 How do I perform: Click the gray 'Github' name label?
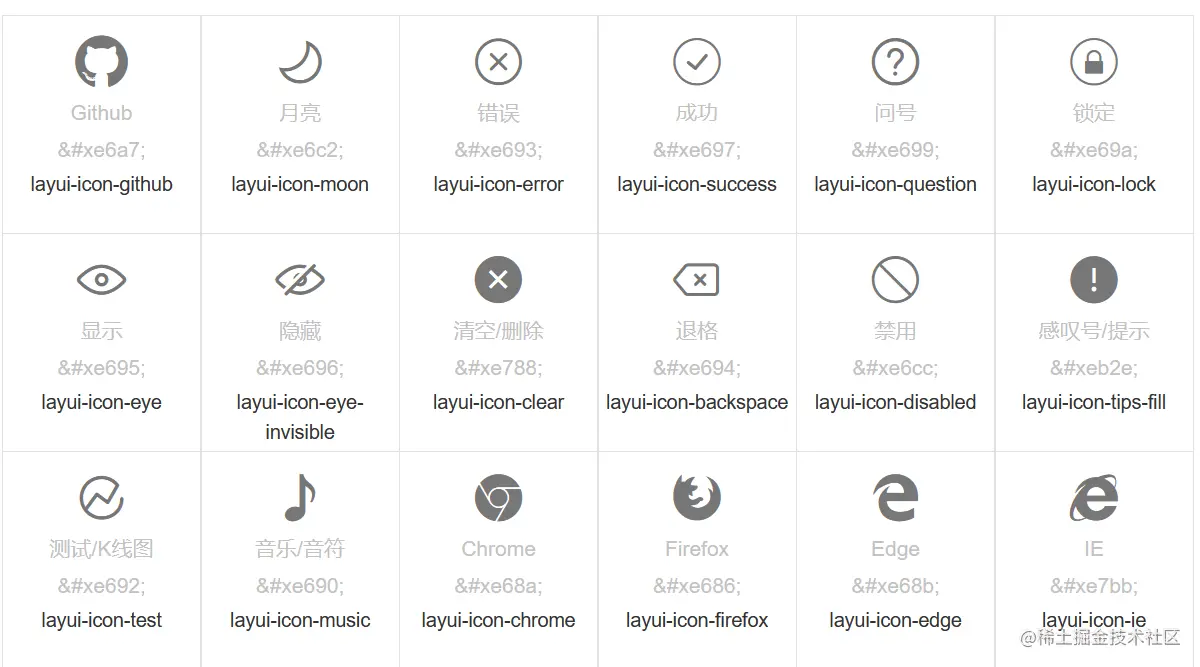(101, 113)
